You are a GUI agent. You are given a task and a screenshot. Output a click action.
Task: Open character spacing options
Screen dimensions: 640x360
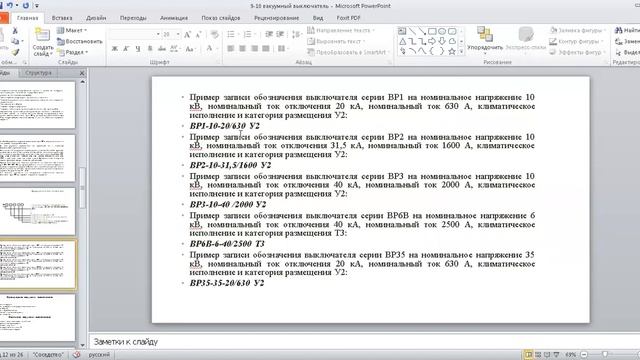pos(175,49)
